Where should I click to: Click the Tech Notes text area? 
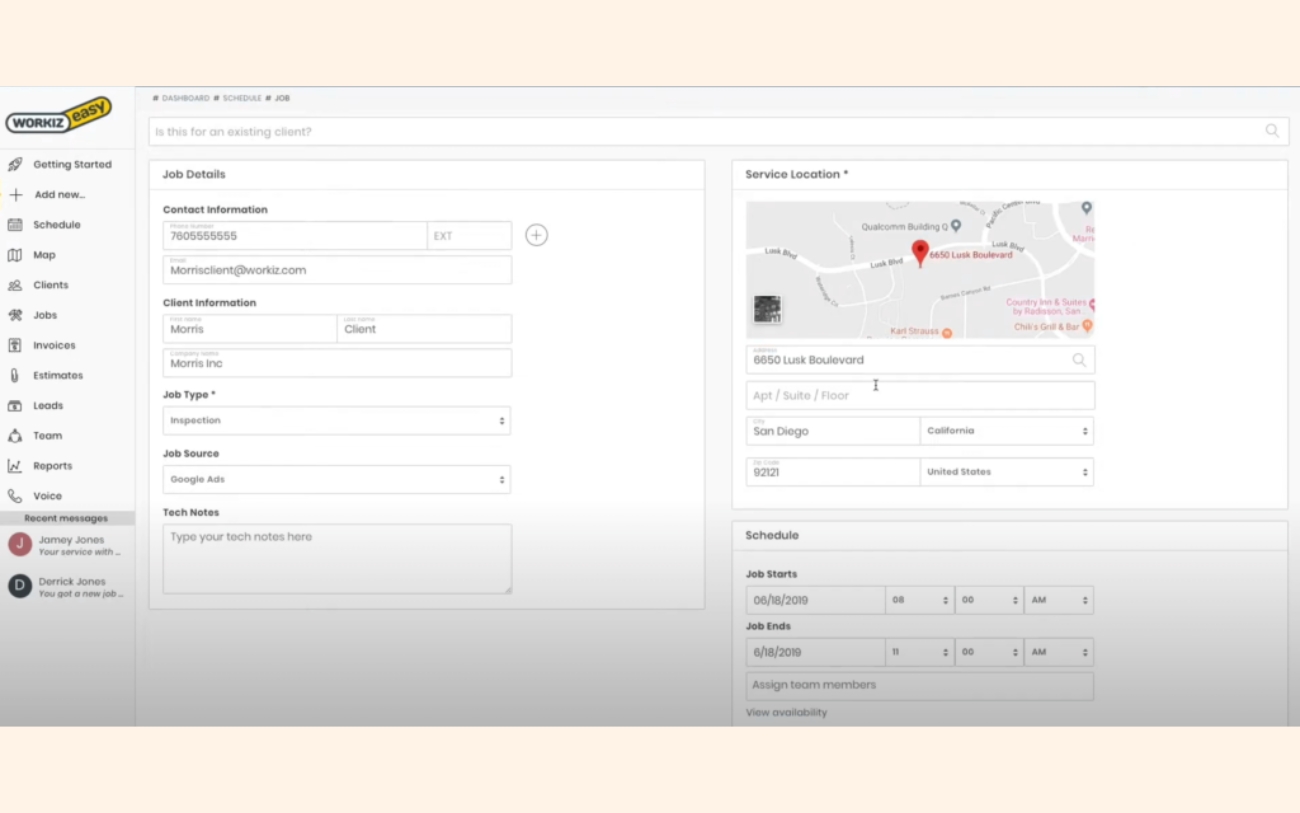tap(337, 559)
